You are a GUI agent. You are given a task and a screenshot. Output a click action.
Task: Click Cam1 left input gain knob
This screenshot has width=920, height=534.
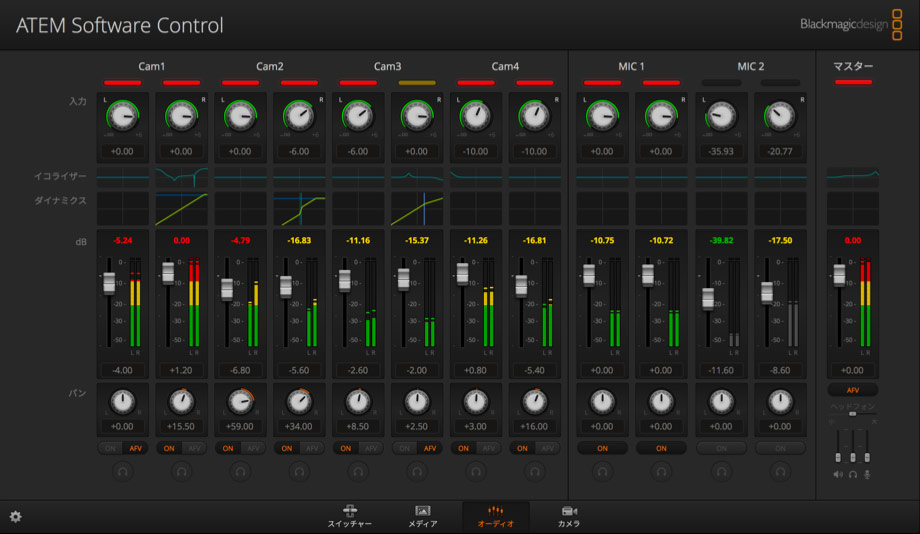pos(123,116)
